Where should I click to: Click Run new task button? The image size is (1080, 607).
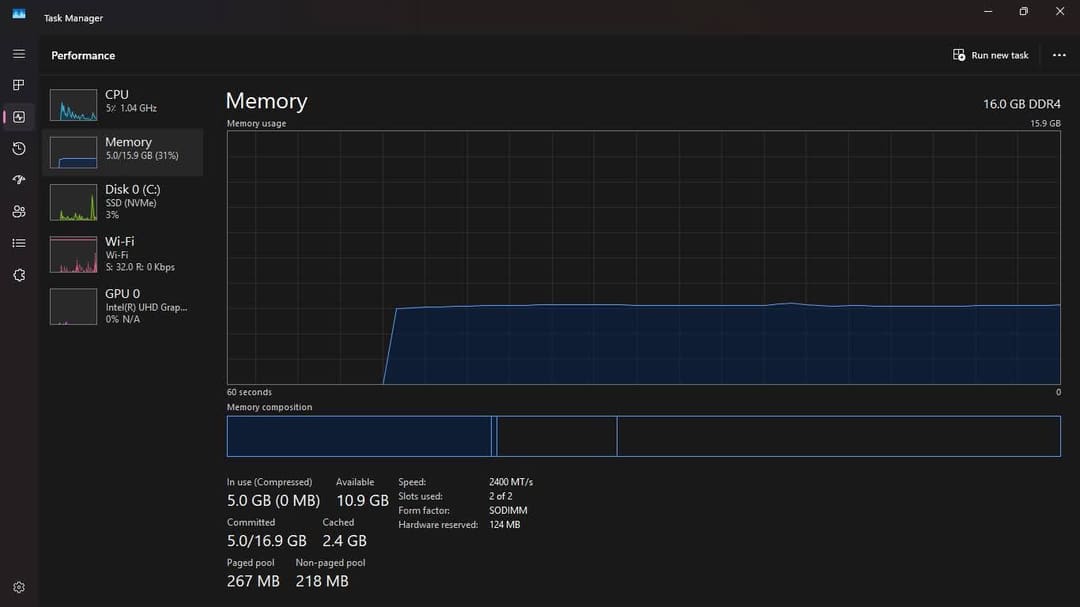990,55
